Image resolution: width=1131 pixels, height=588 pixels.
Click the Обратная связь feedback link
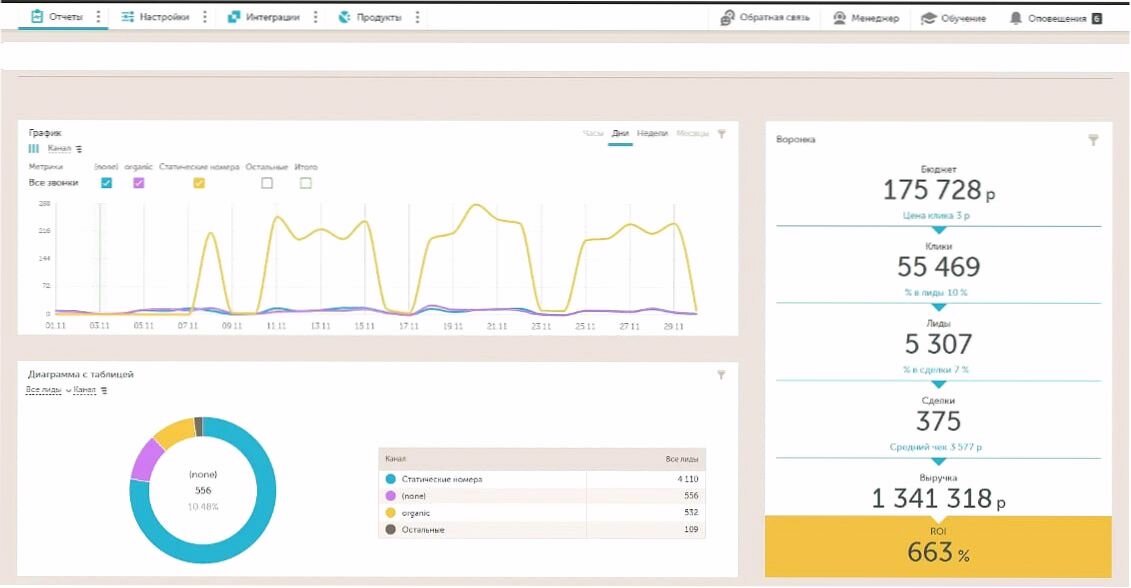[x=765, y=18]
